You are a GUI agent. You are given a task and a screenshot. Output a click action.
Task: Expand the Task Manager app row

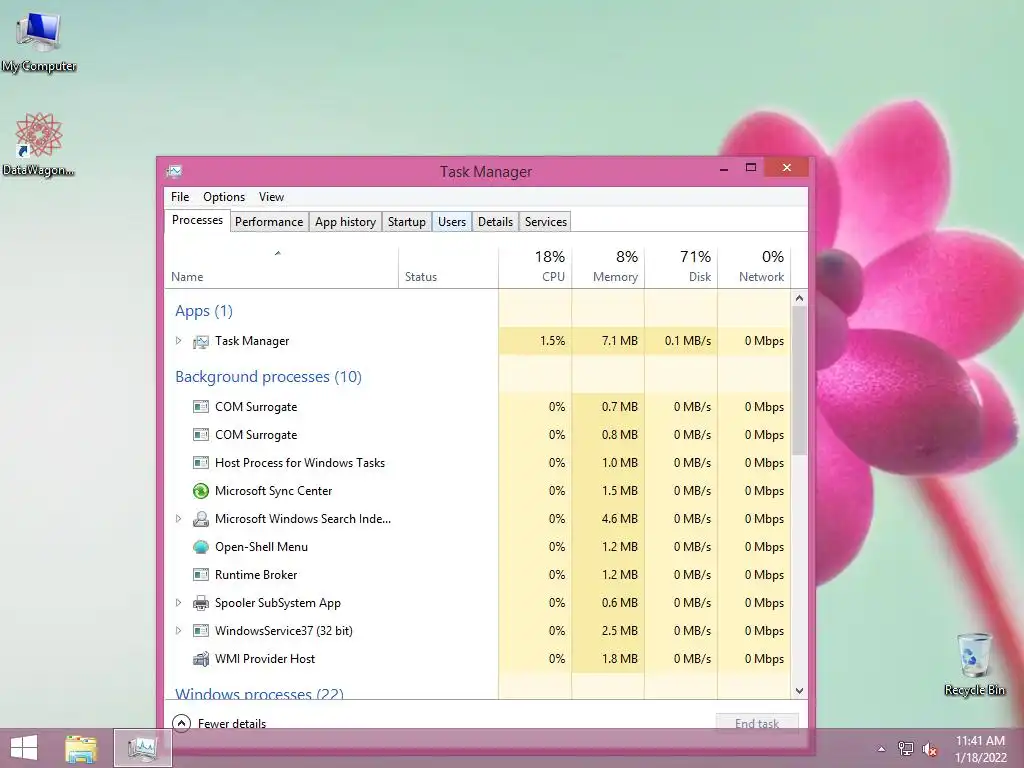pyautogui.click(x=178, y=341)
